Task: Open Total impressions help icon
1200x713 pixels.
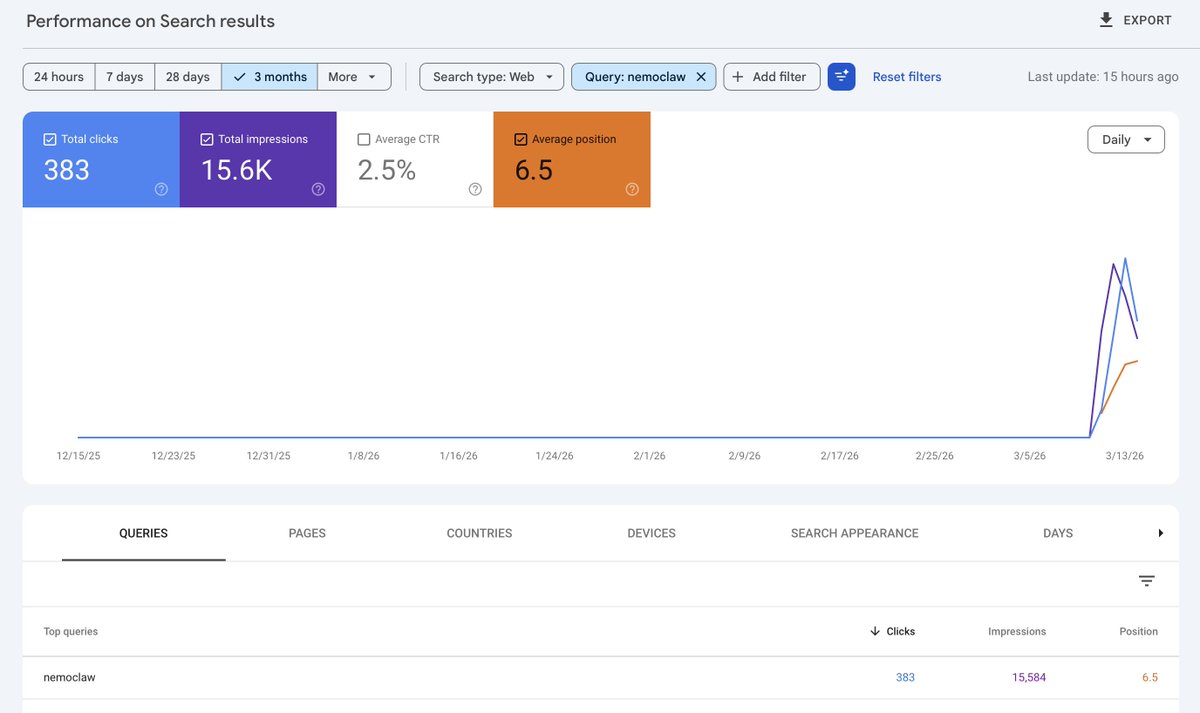Action: (318, 189)
